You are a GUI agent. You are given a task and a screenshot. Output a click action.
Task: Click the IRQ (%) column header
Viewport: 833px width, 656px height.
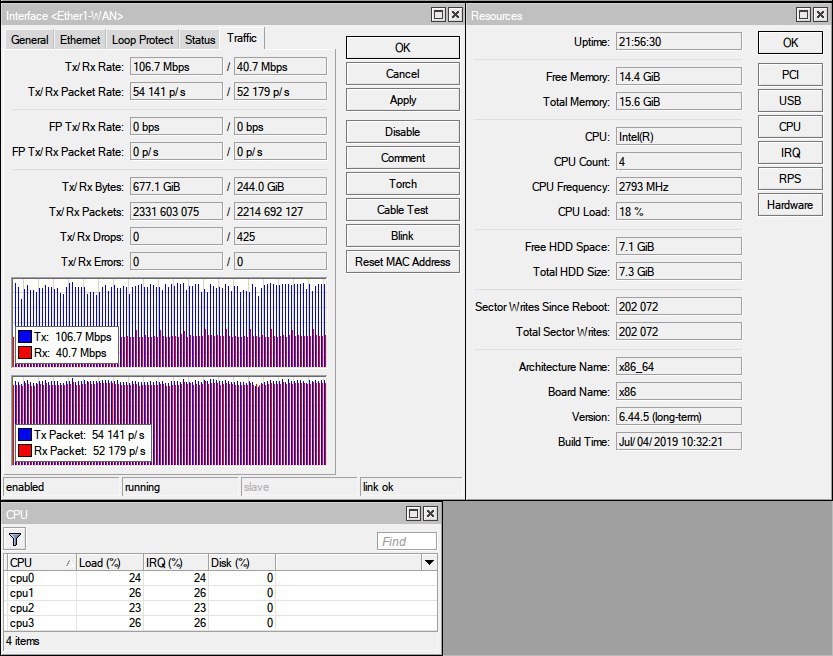pos(176,563)
